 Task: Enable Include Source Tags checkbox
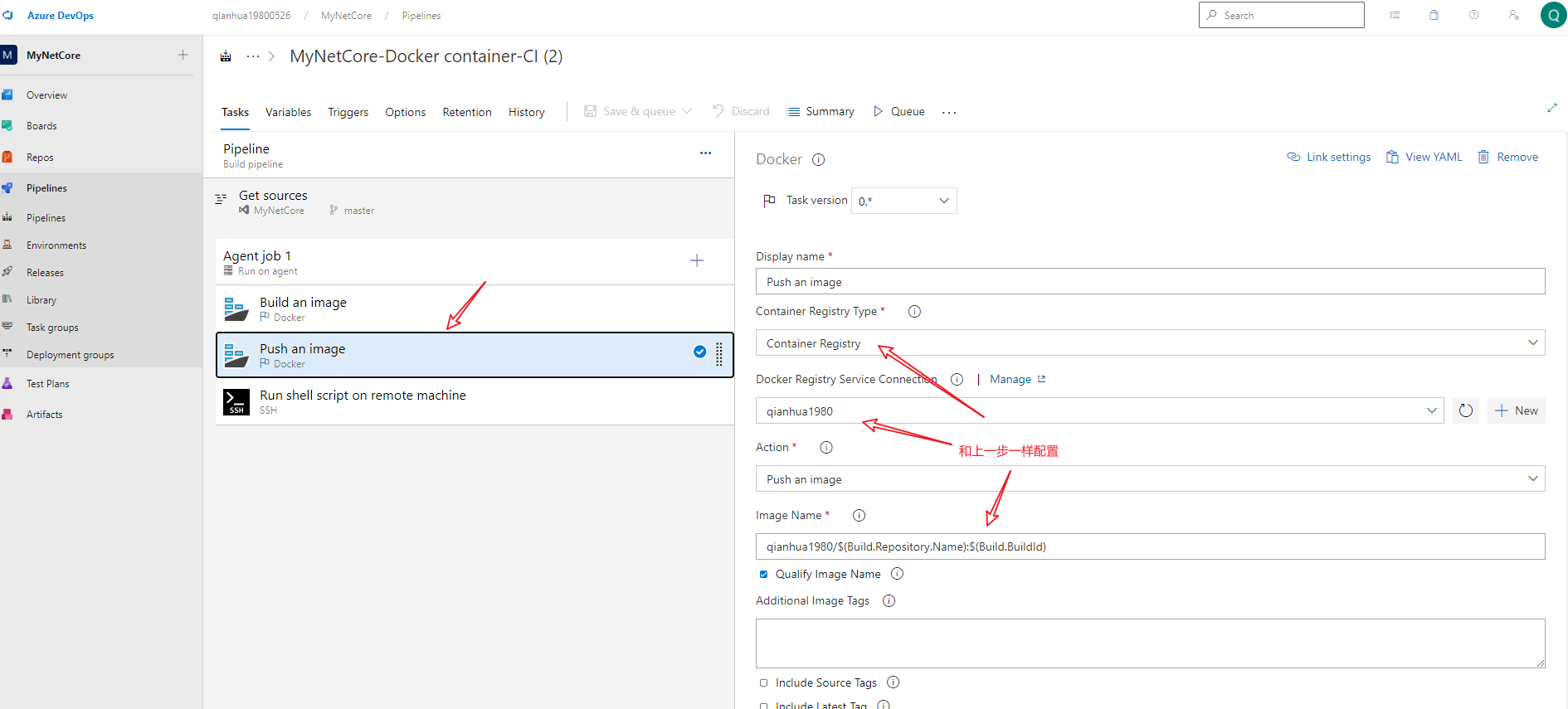(763, 683)
